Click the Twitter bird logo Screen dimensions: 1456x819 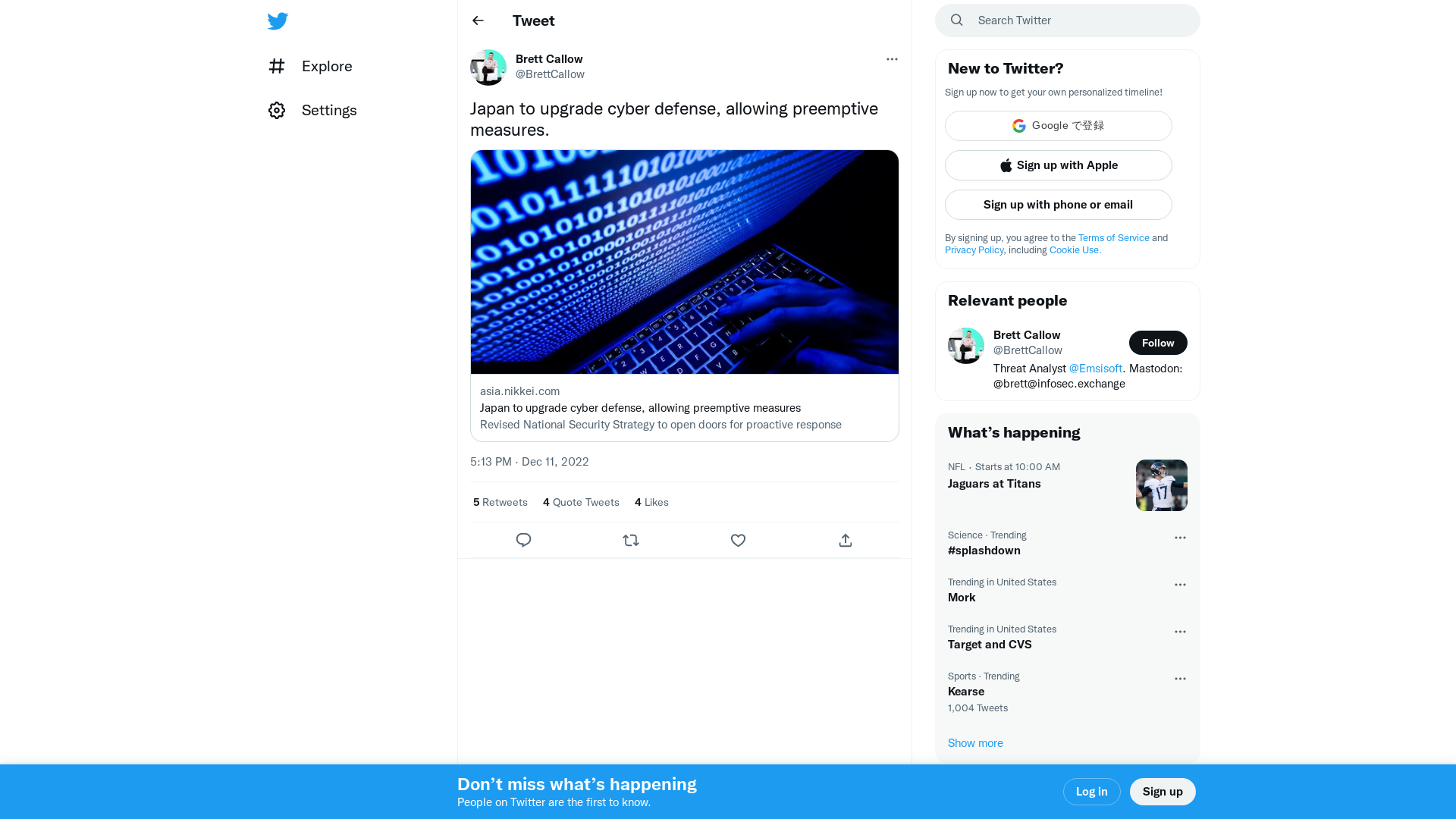click(278, 21)
